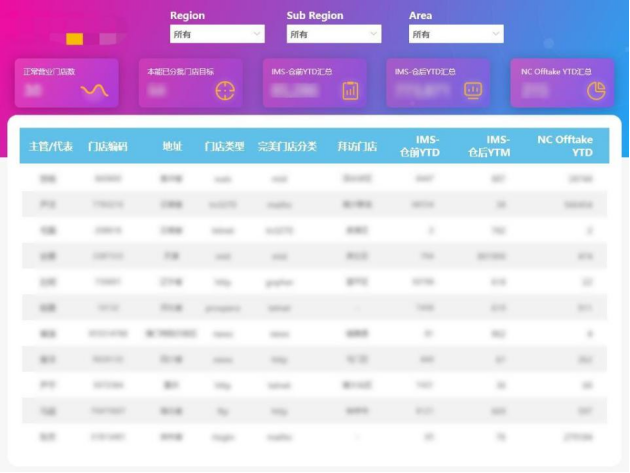Select the 本部已分配门店目标 card title
630x473 pixels.
pyautogui.click(x=180, y=72)
